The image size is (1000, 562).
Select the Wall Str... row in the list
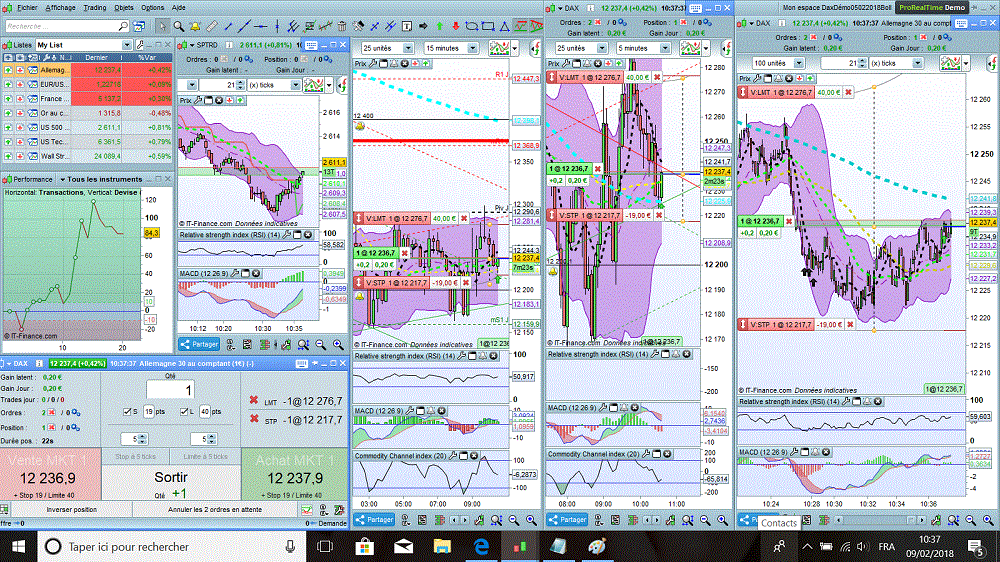coord(86,156)
